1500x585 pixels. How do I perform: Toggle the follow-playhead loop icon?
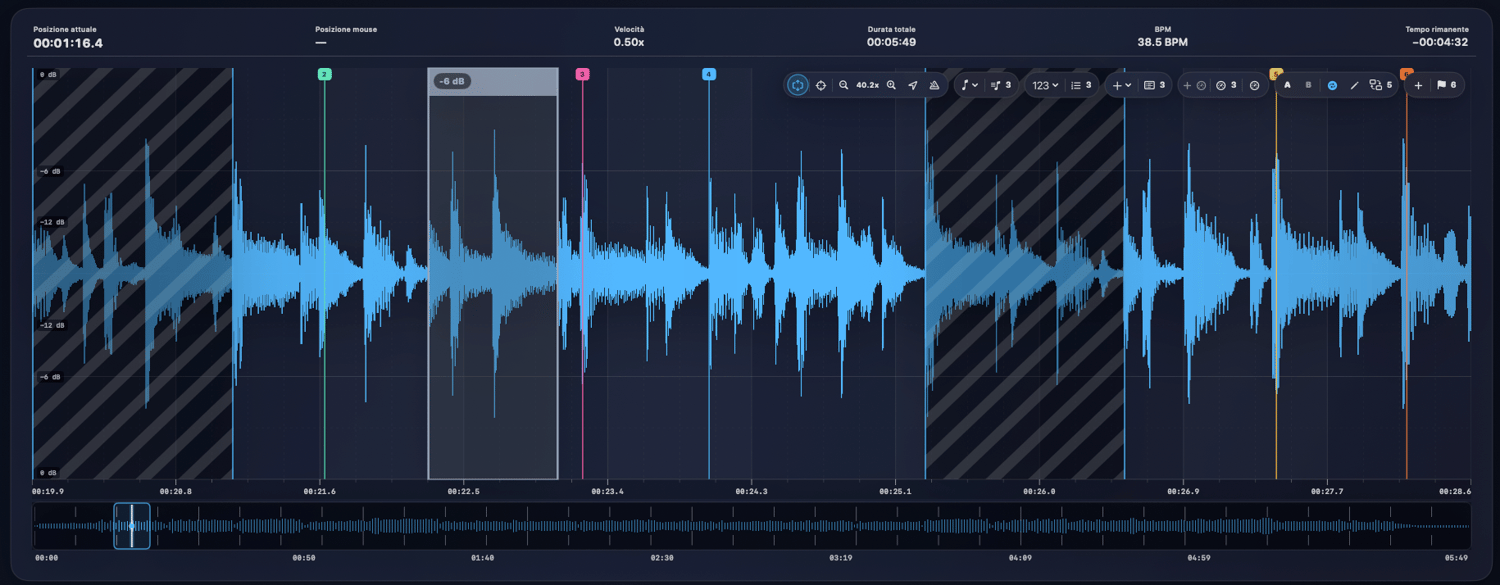(797, 85)
